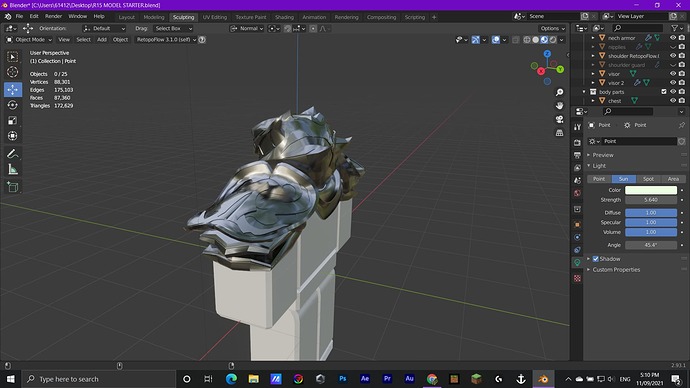Toggle viewport overlays button
This screenshot has width=690, height=388.
pos(495,40)
